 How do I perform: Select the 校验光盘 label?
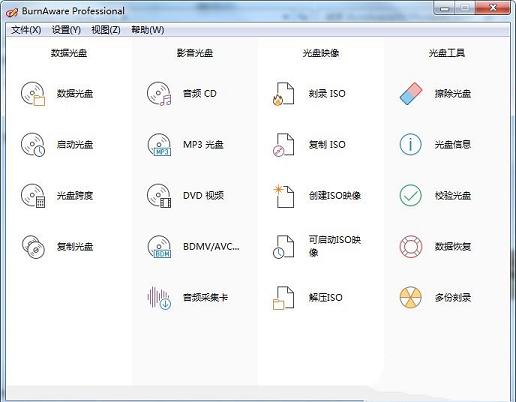click(x=453, y=196)
